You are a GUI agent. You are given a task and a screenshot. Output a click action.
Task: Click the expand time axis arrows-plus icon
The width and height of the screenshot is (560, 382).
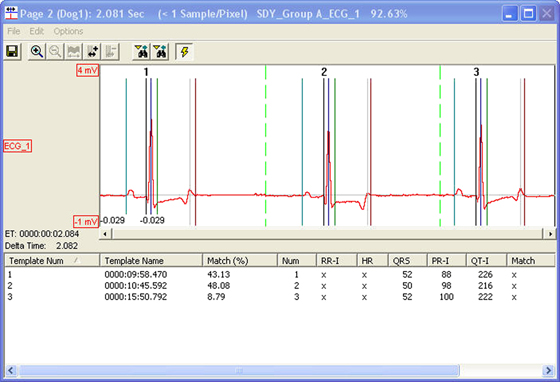pyautogui.click(x=92, y=52)
